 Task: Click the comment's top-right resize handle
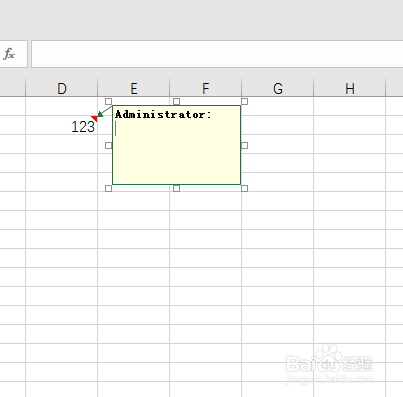pyautogui.click(x=244, y=101)
